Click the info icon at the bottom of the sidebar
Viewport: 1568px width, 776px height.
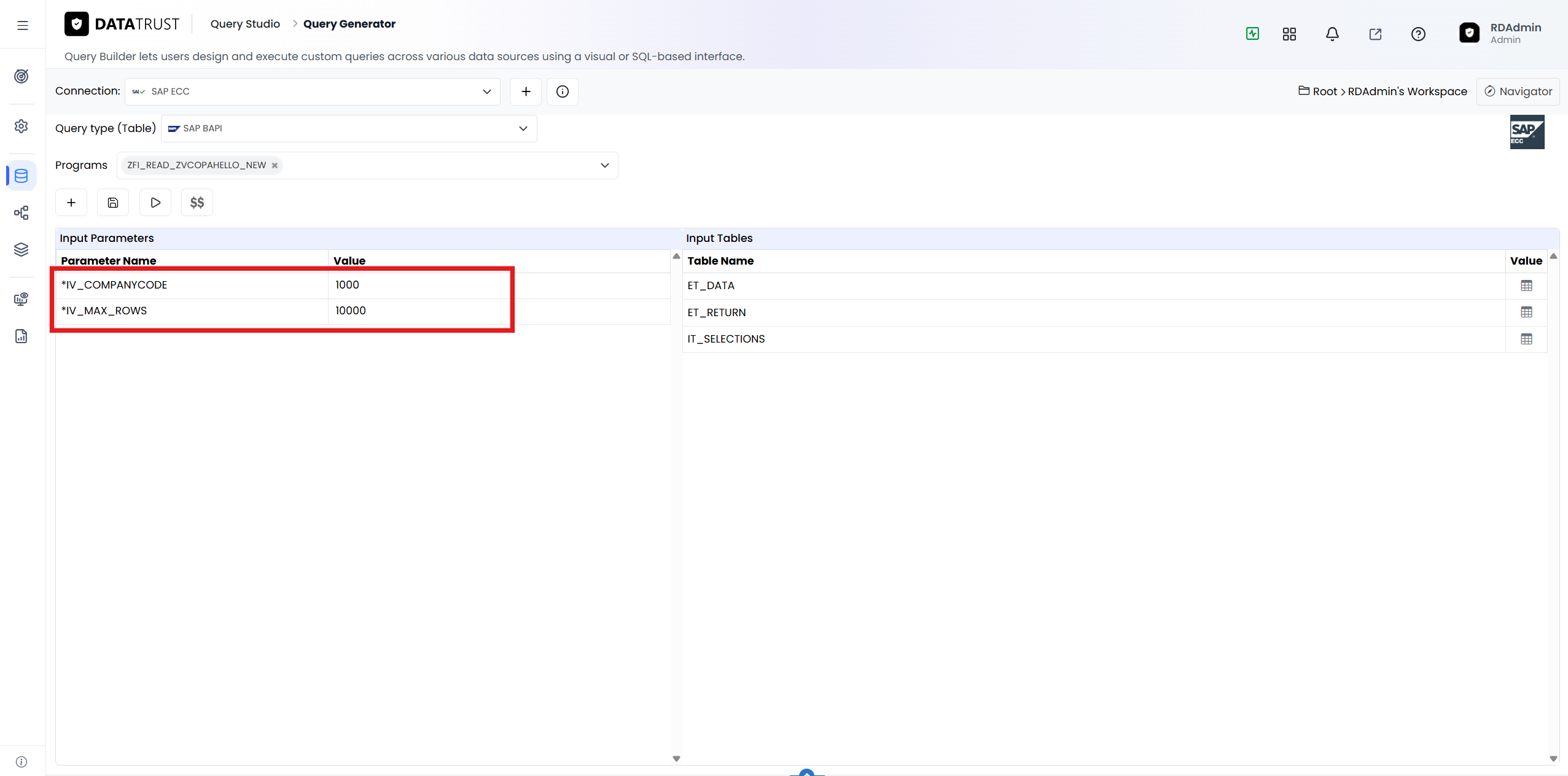point(21,762)
